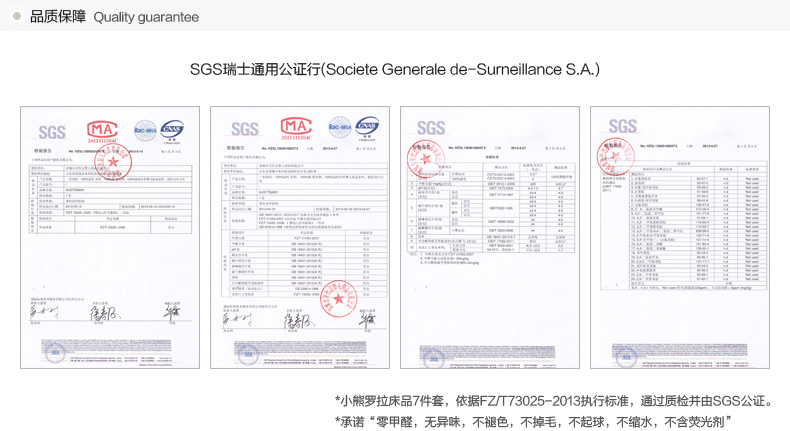Click the beige bullet dot before 品质保障
790x431 pixels.
tap(17, 17)
